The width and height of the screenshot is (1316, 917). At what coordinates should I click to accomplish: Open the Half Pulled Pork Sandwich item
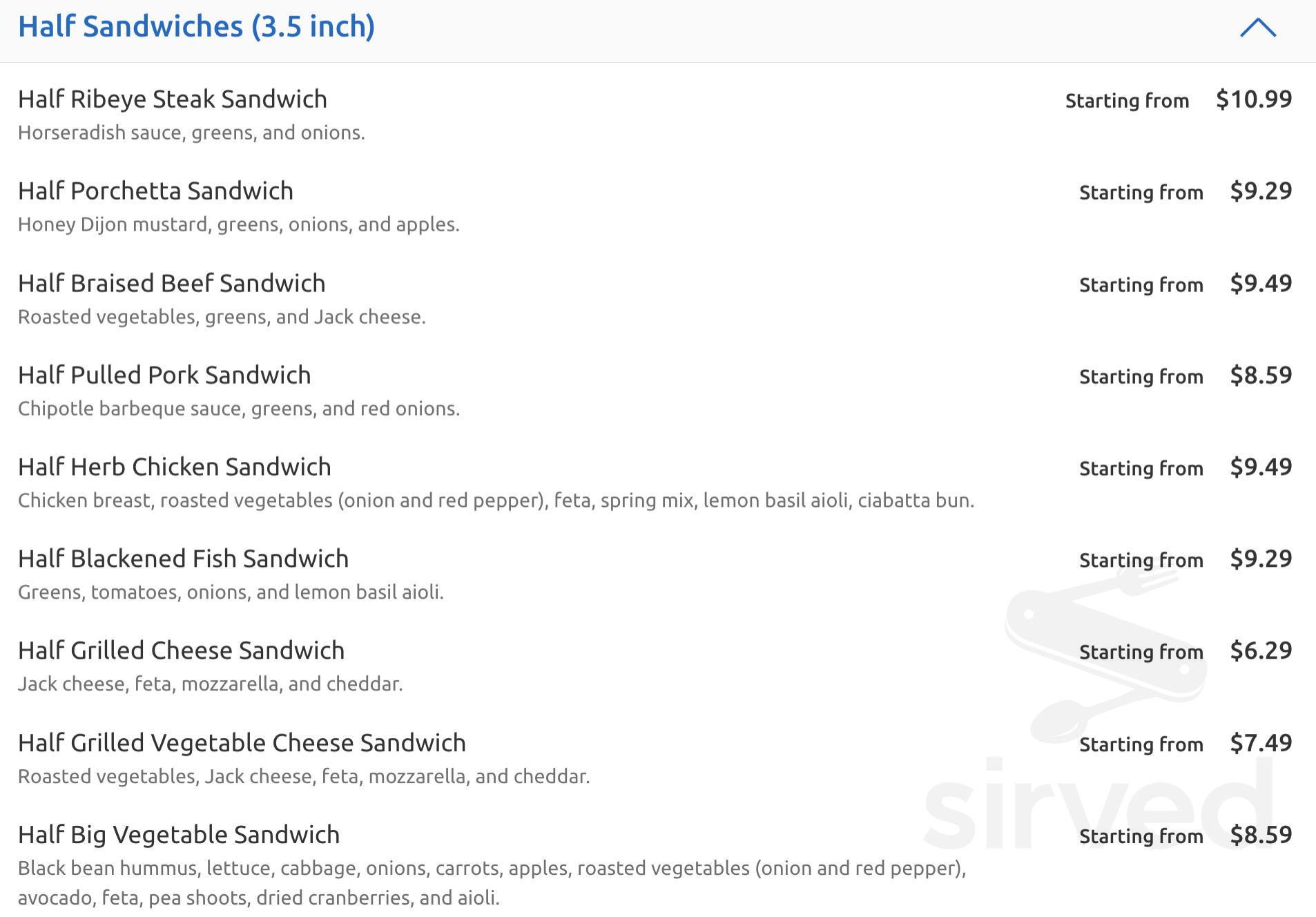pos(164,376)
